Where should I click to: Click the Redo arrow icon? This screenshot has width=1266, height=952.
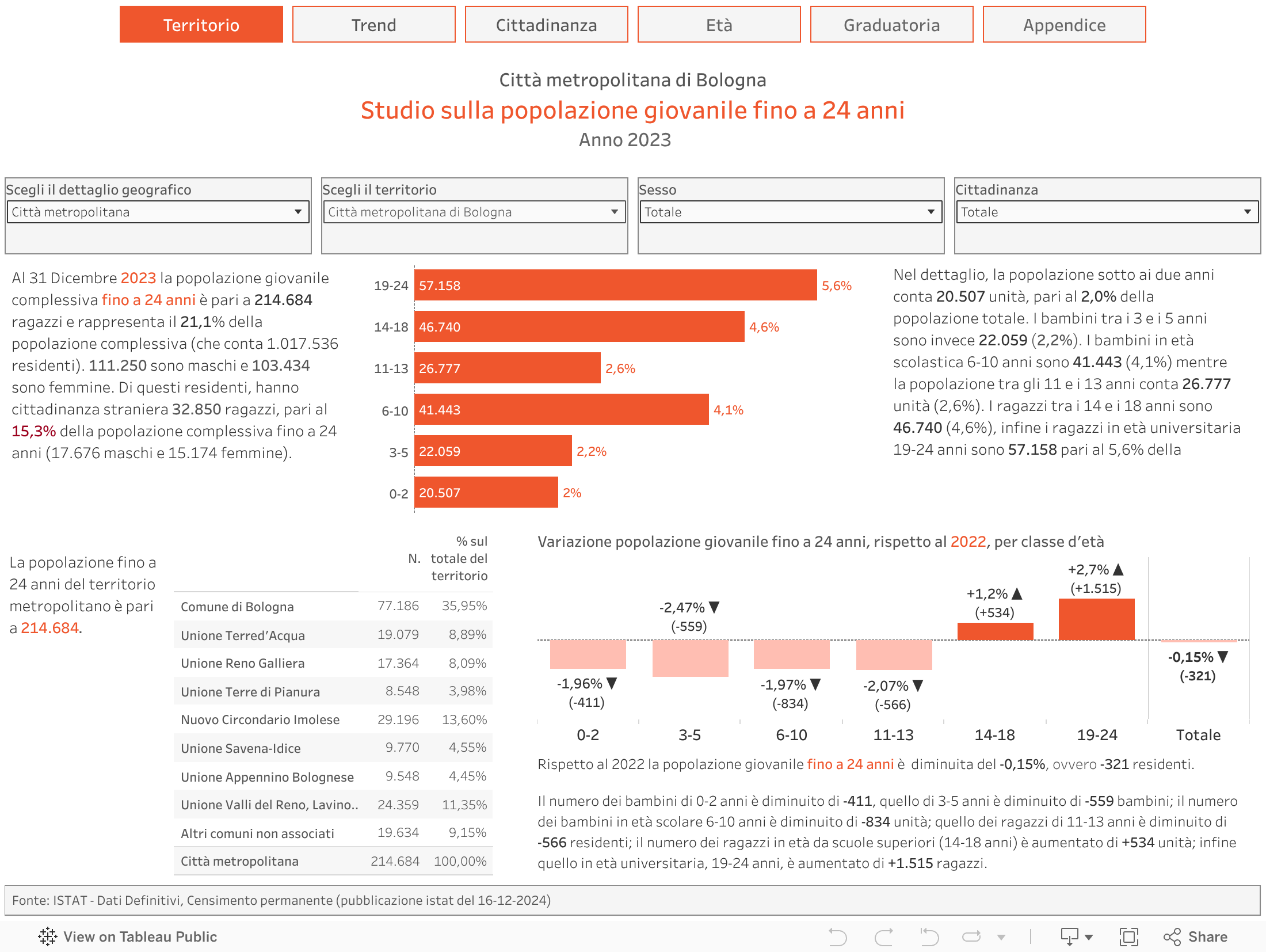pos(884,937)
